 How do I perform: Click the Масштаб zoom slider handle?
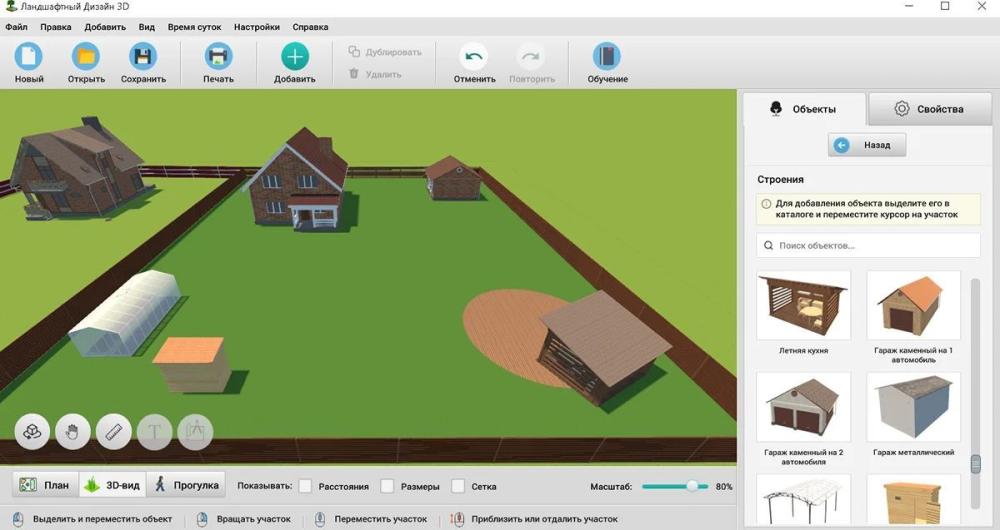click(x=692, y=486)
